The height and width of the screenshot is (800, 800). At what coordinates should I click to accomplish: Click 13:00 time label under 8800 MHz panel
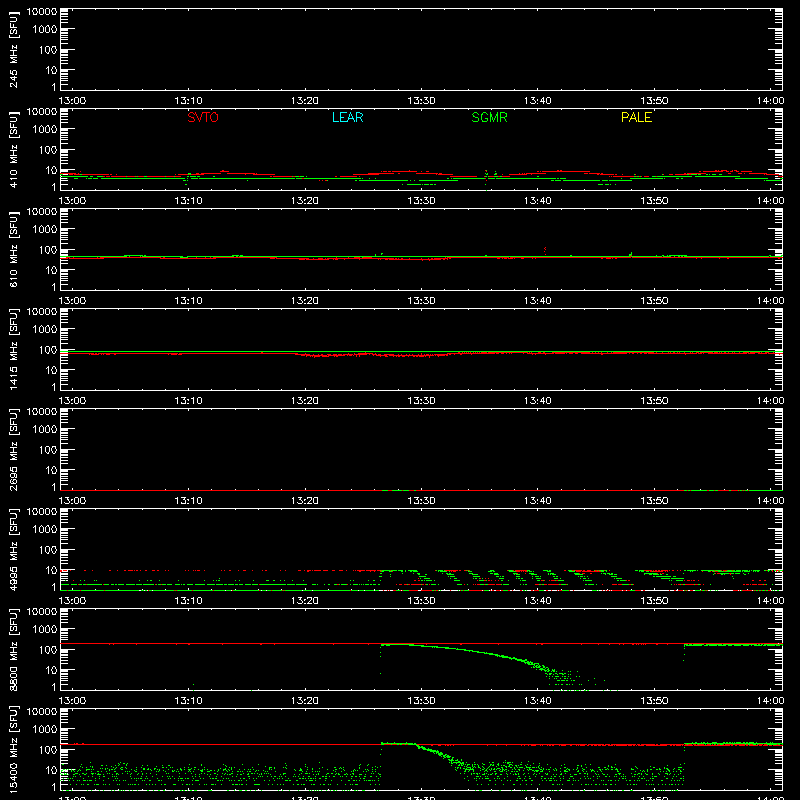[72, 701]
